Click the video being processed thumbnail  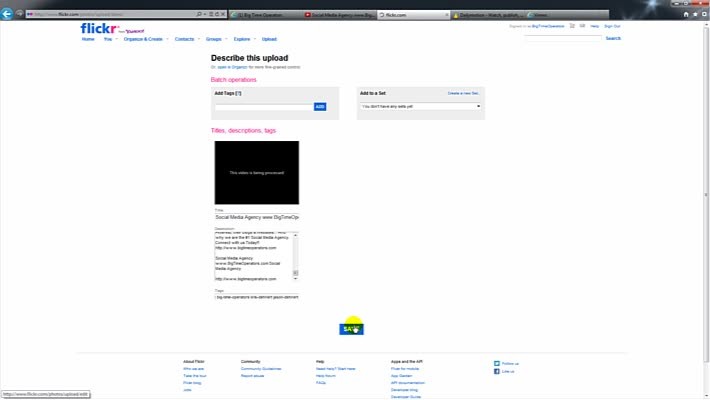point(257,173)
